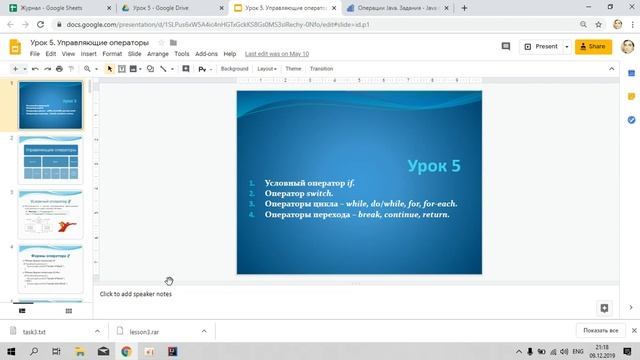Open the insert image dropdown arrow

click(x=140, y=69)
